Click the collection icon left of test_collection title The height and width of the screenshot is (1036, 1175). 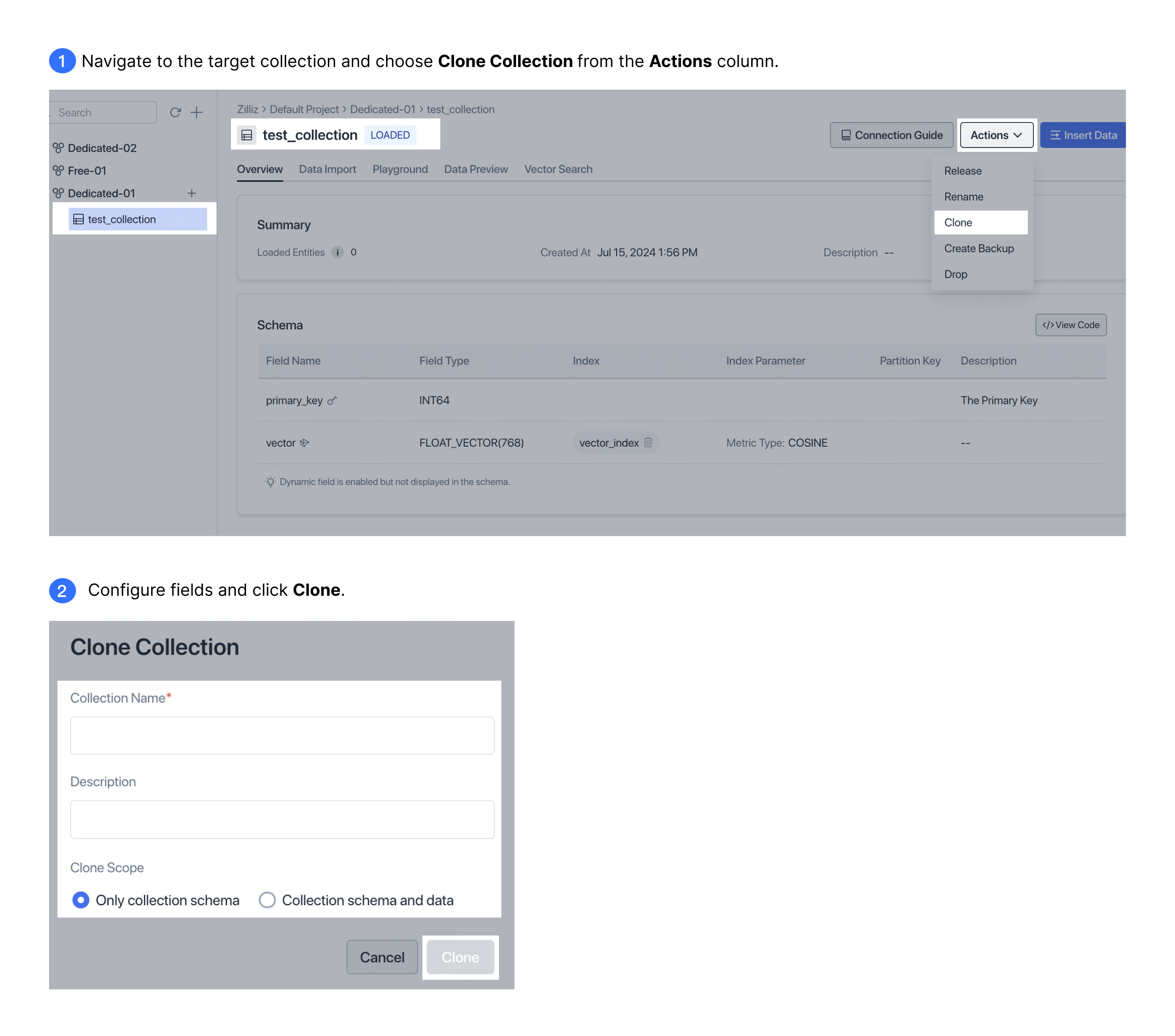point(246,135)
